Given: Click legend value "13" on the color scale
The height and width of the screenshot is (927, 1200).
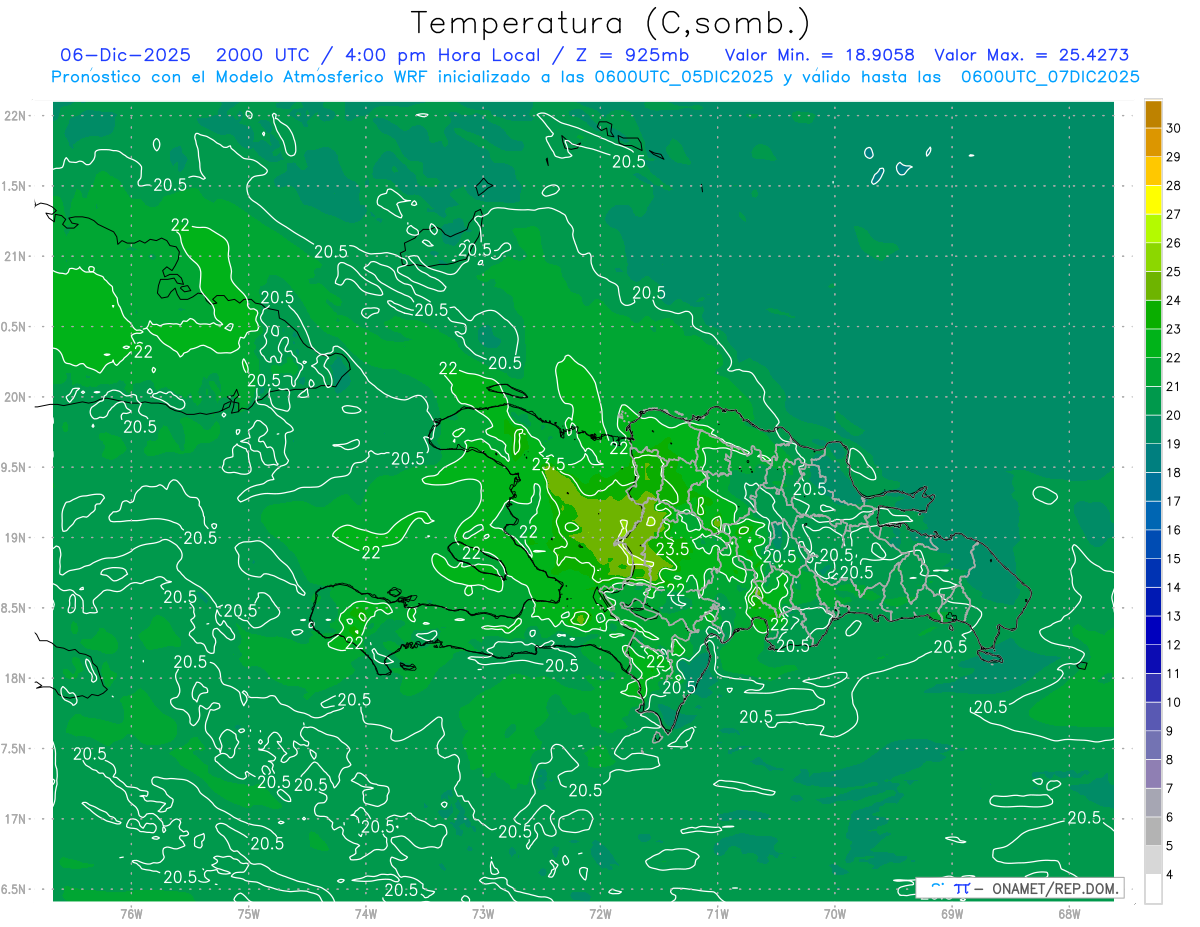Looking at the screenshot, I should pos(1174,616).
